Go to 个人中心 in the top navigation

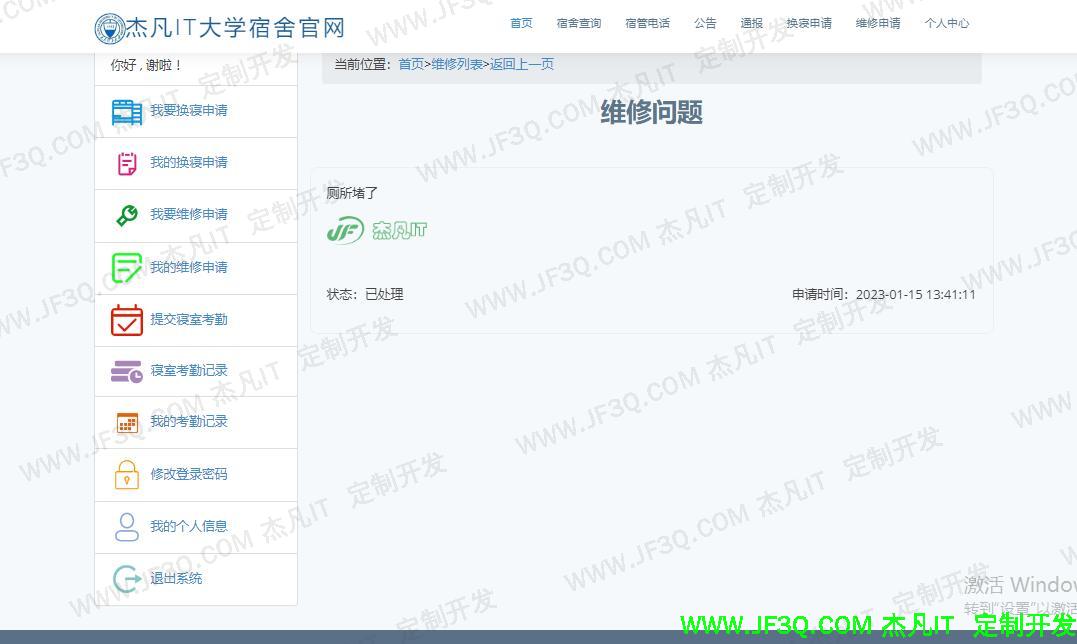(946, 23)
